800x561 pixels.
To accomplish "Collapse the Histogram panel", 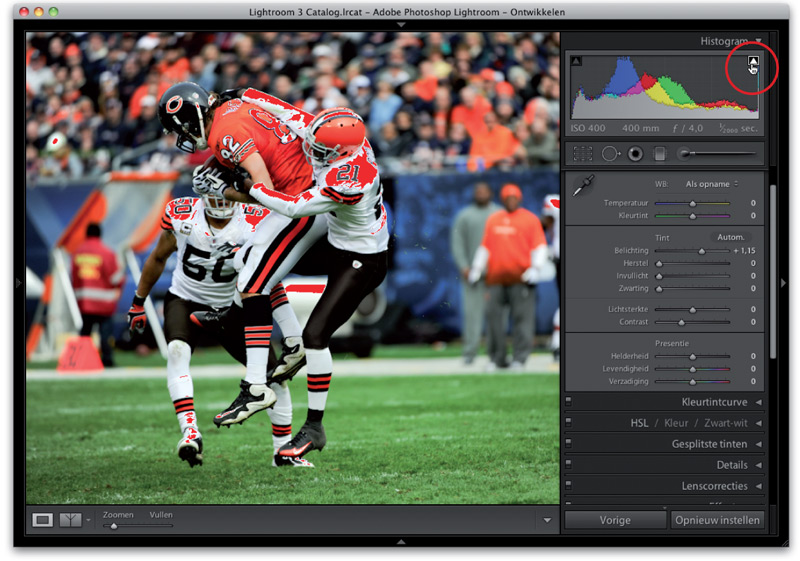I will [x=759, y=41].
